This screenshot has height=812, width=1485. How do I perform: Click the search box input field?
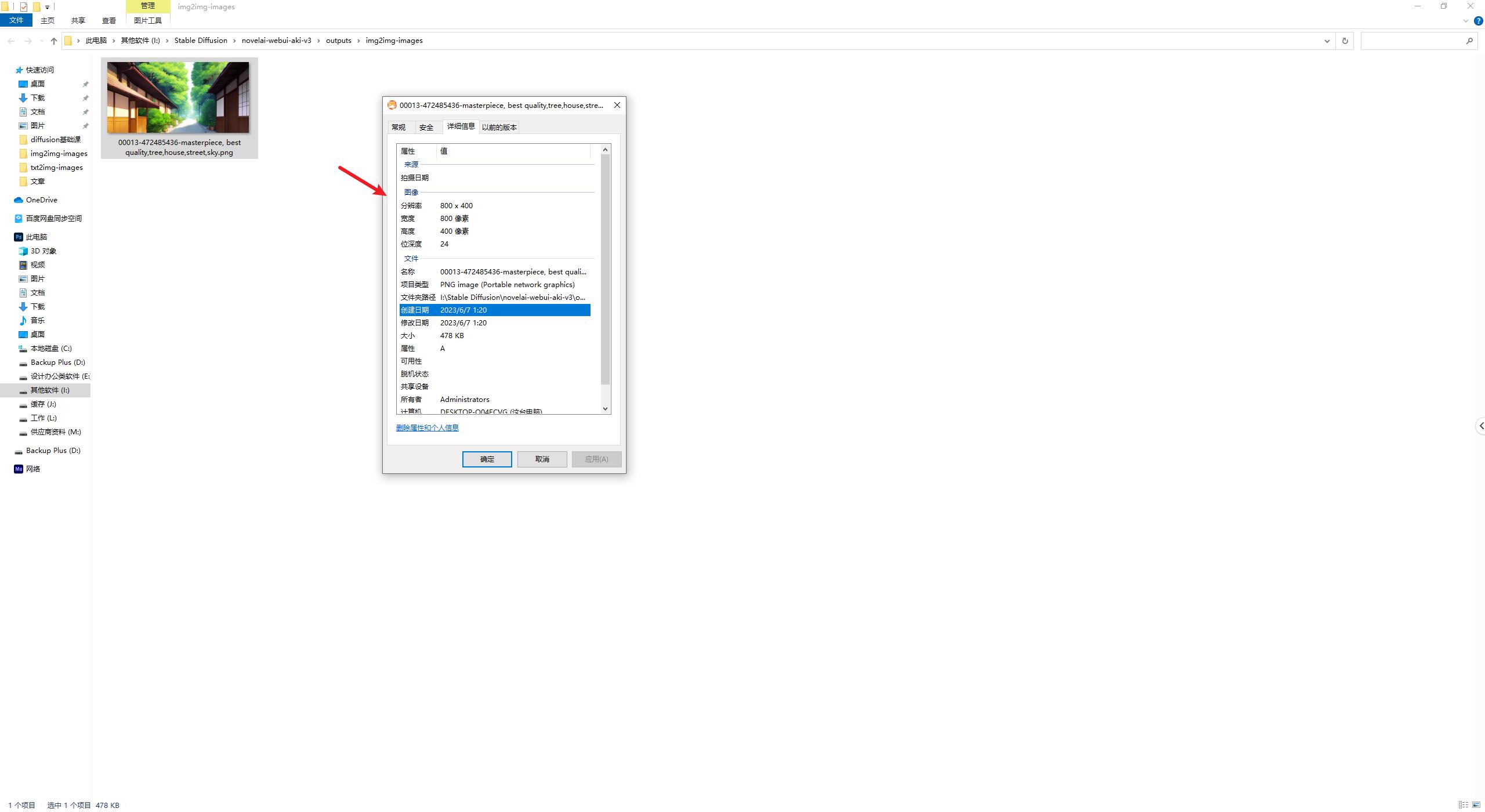[1411, 41]
